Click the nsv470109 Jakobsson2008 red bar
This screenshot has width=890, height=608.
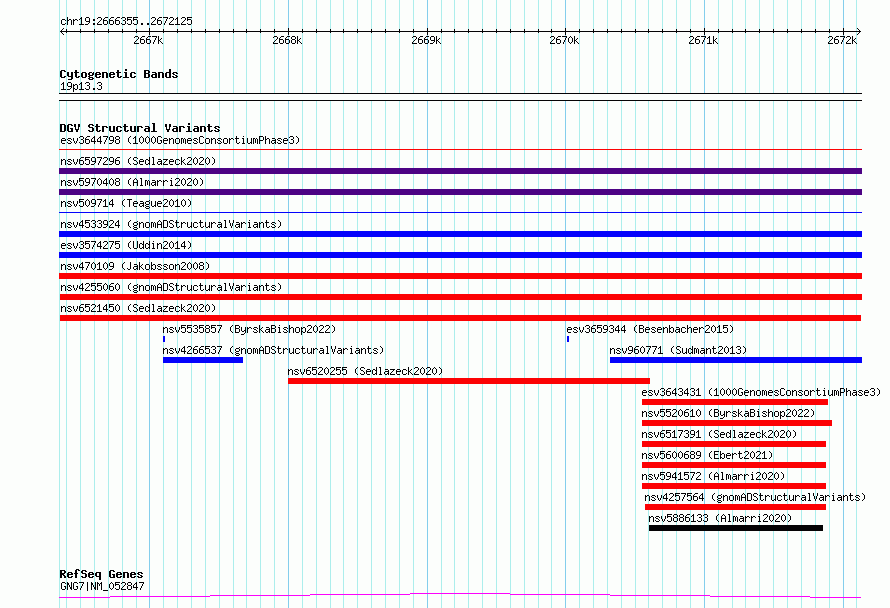coord(460,276)
